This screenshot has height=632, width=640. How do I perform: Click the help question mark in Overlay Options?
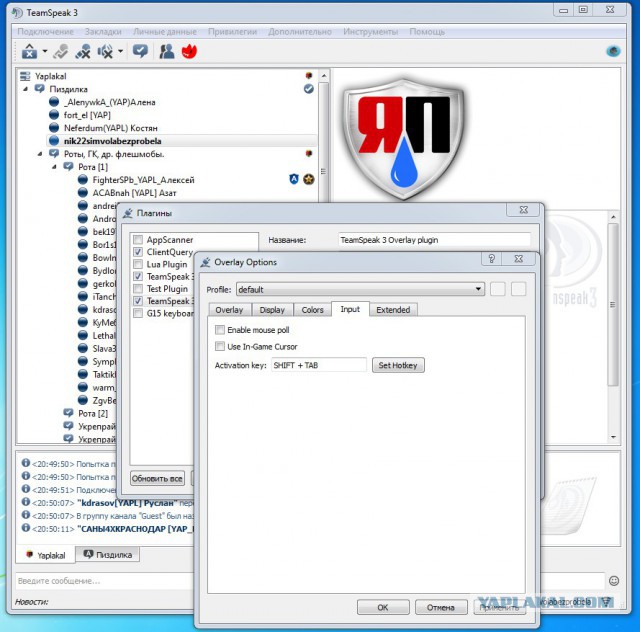pos(491,258)
